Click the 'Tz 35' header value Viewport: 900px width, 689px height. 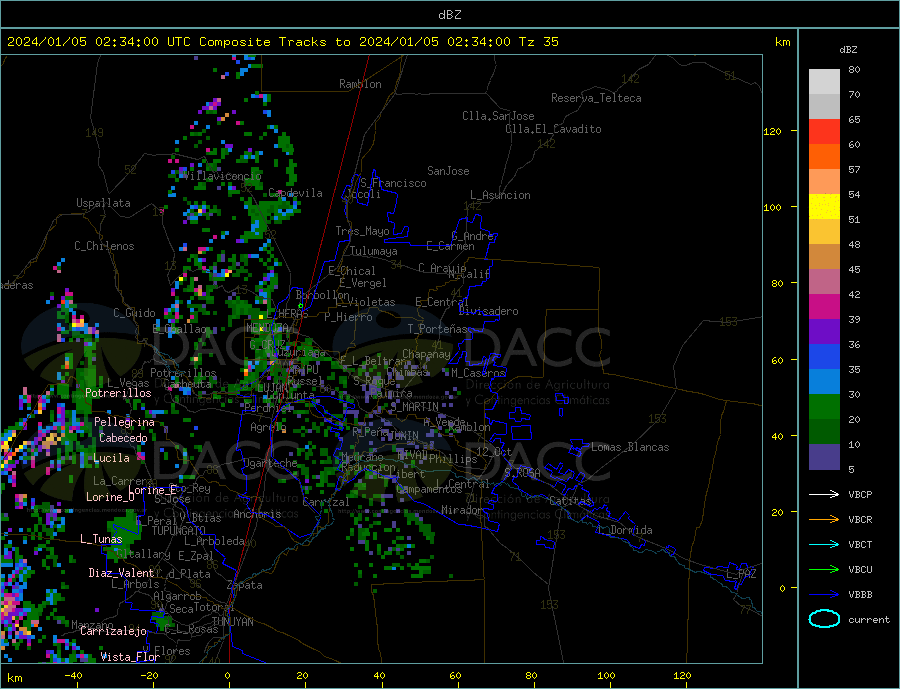pyautogui.click(x=538, y=42)
